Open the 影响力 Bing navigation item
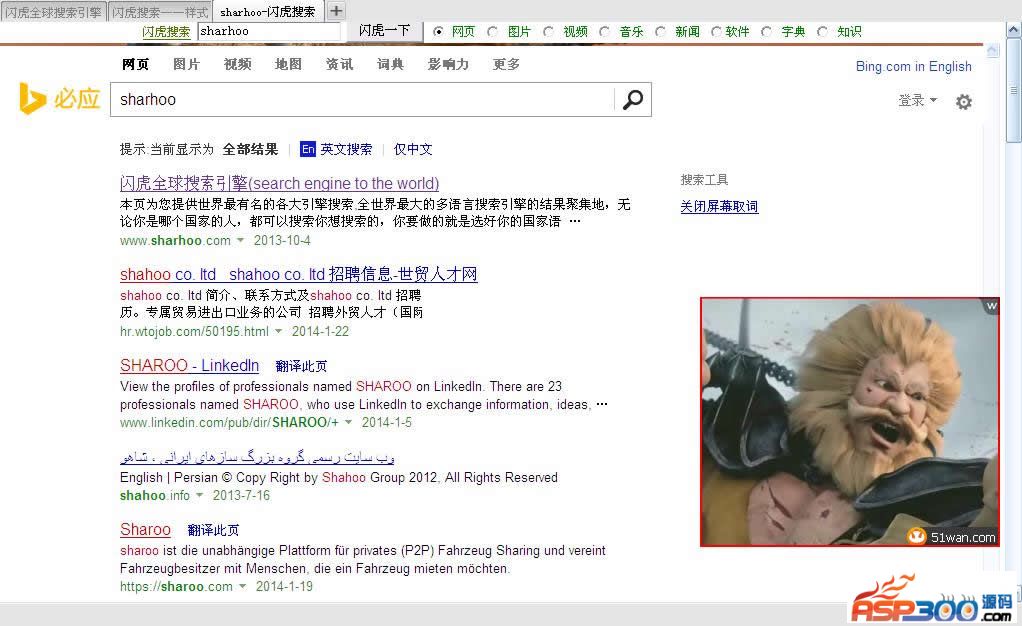Image resolution: width=1022 pixels, height=626 pixels. point(448,64)
